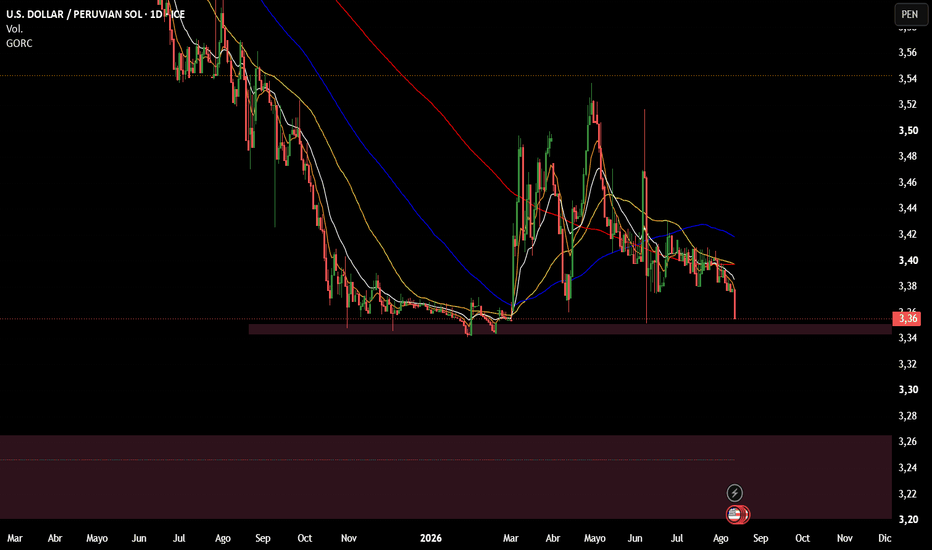The width and height of the screenshot is (932, 550).
Task: Open the US flag economic event marker
Action: [735, 514]
